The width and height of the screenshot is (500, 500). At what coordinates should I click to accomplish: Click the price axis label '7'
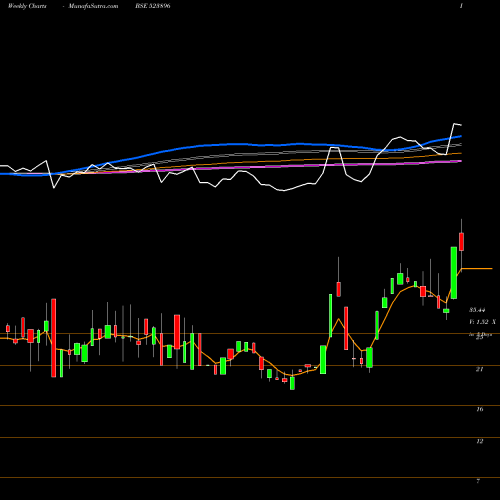pos(478,481)
